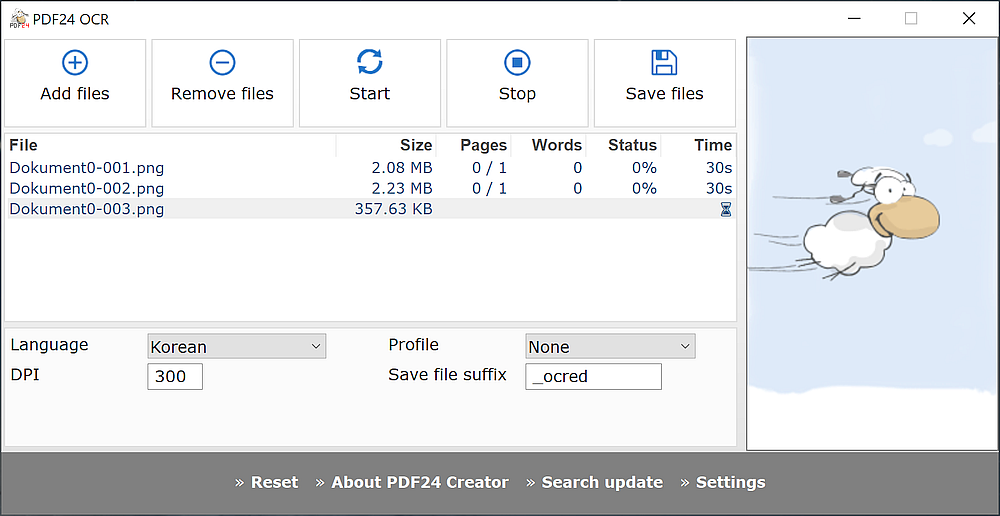The width and height of the screenshot is (1000, 516).
Task: Click the Status column header
Action: point(632,145)
